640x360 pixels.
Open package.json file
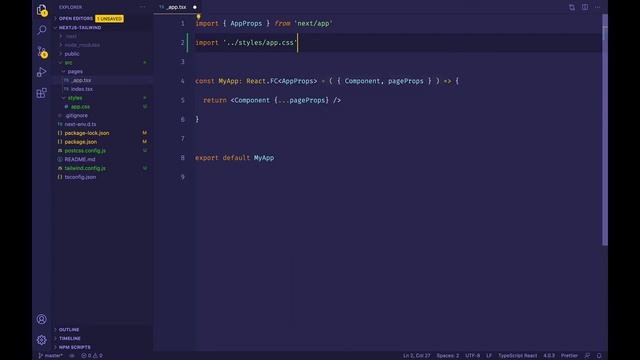(80, 142)
